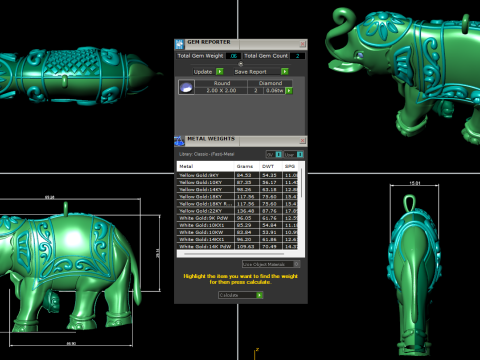Toggle the User library switch
Viewport: 480px width, 360px height.
point(300,154)
